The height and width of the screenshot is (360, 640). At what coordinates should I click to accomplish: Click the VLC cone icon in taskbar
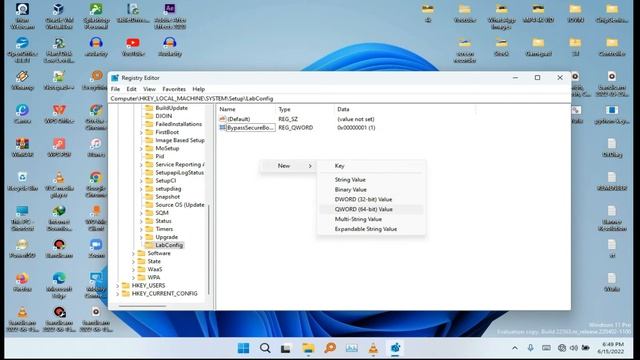[x=373, y=348]
